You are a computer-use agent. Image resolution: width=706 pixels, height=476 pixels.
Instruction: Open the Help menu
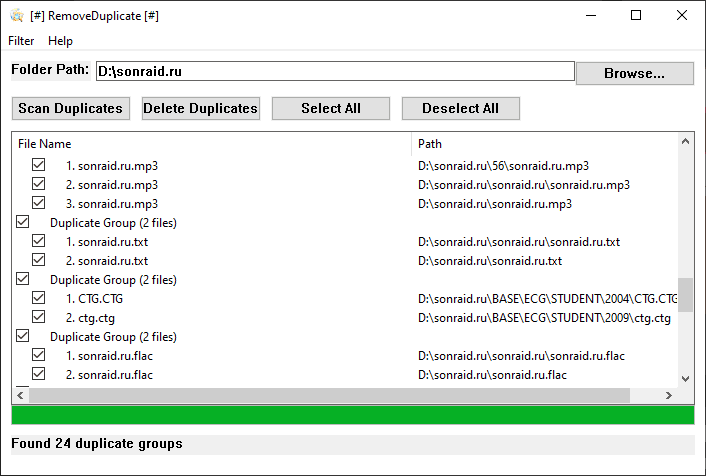(x=60, y=41)
